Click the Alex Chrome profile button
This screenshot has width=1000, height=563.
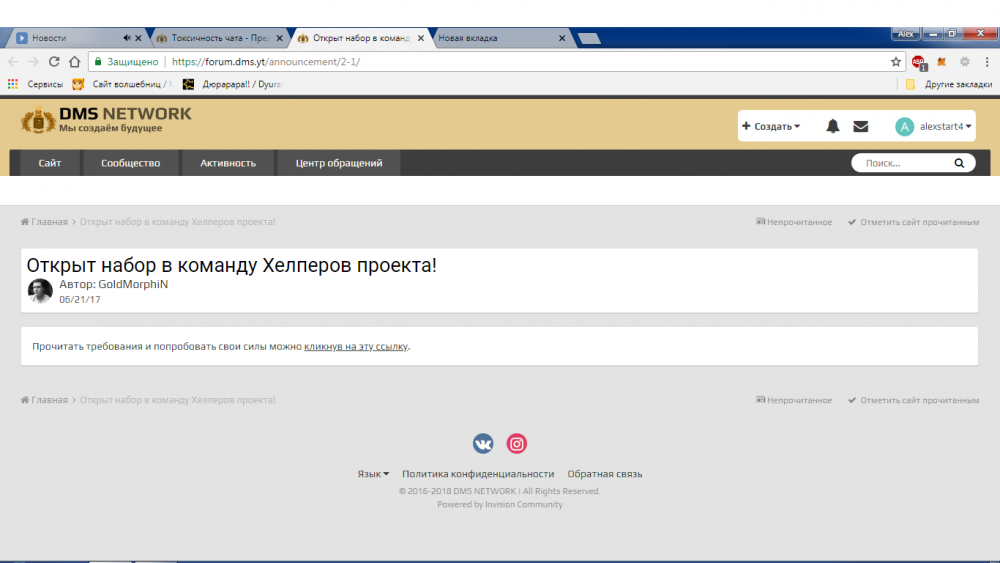coord(906,34)
